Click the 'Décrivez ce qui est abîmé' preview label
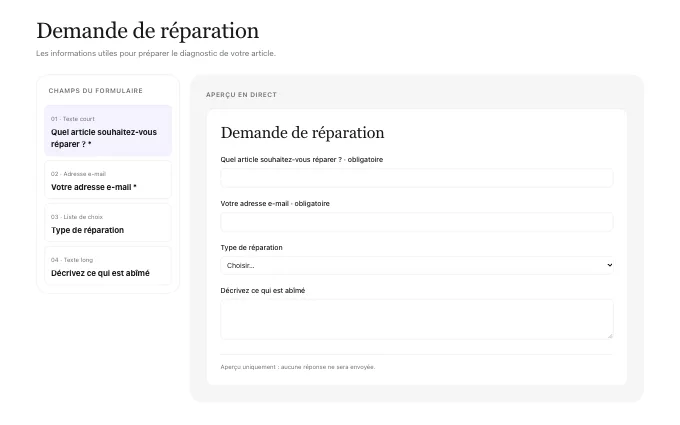Image resolution: width=680 pixels, height=425 pixels. pyautogui.click(x=263, y=291)
